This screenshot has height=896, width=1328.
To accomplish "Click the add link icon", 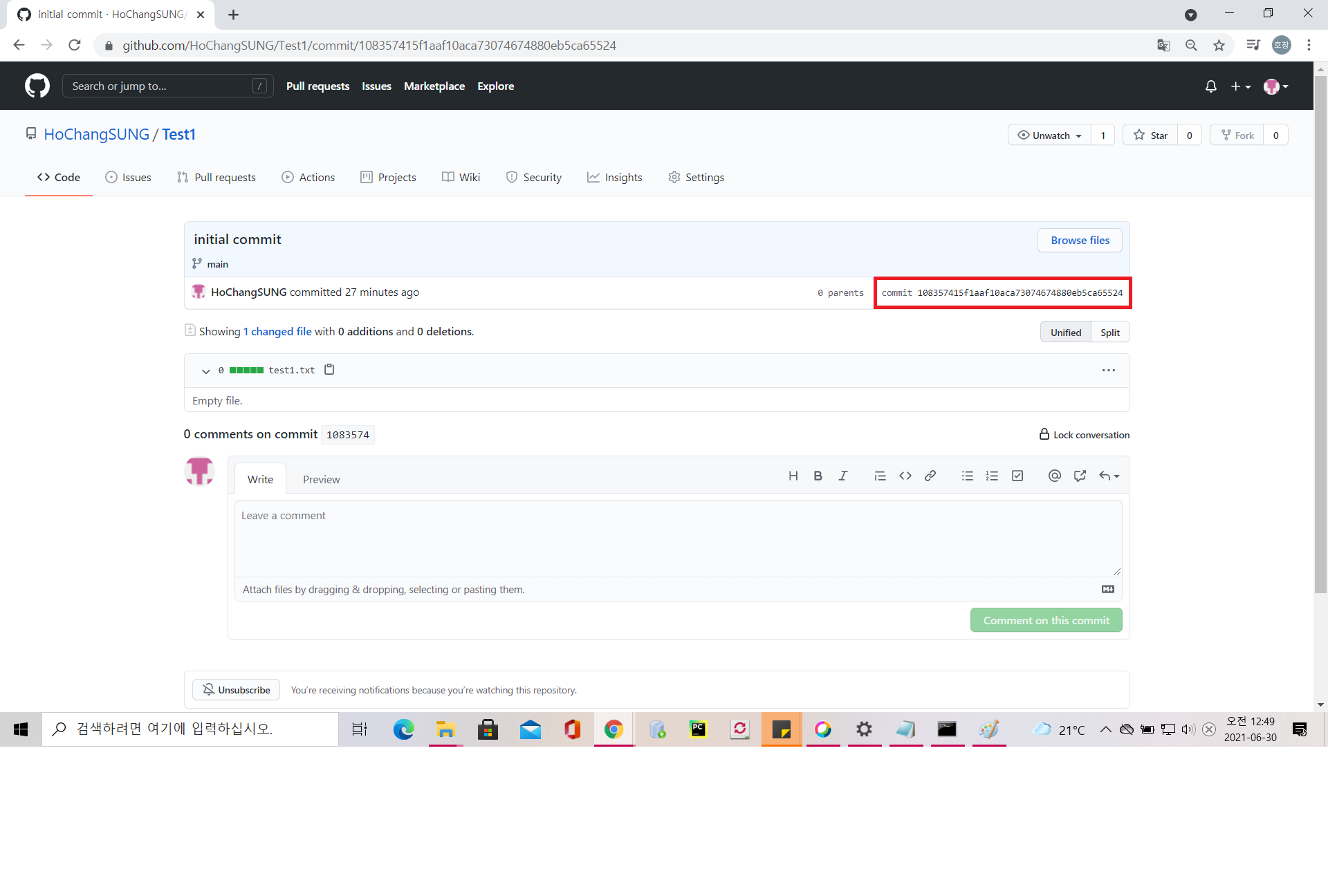I will tap(930, 476).
